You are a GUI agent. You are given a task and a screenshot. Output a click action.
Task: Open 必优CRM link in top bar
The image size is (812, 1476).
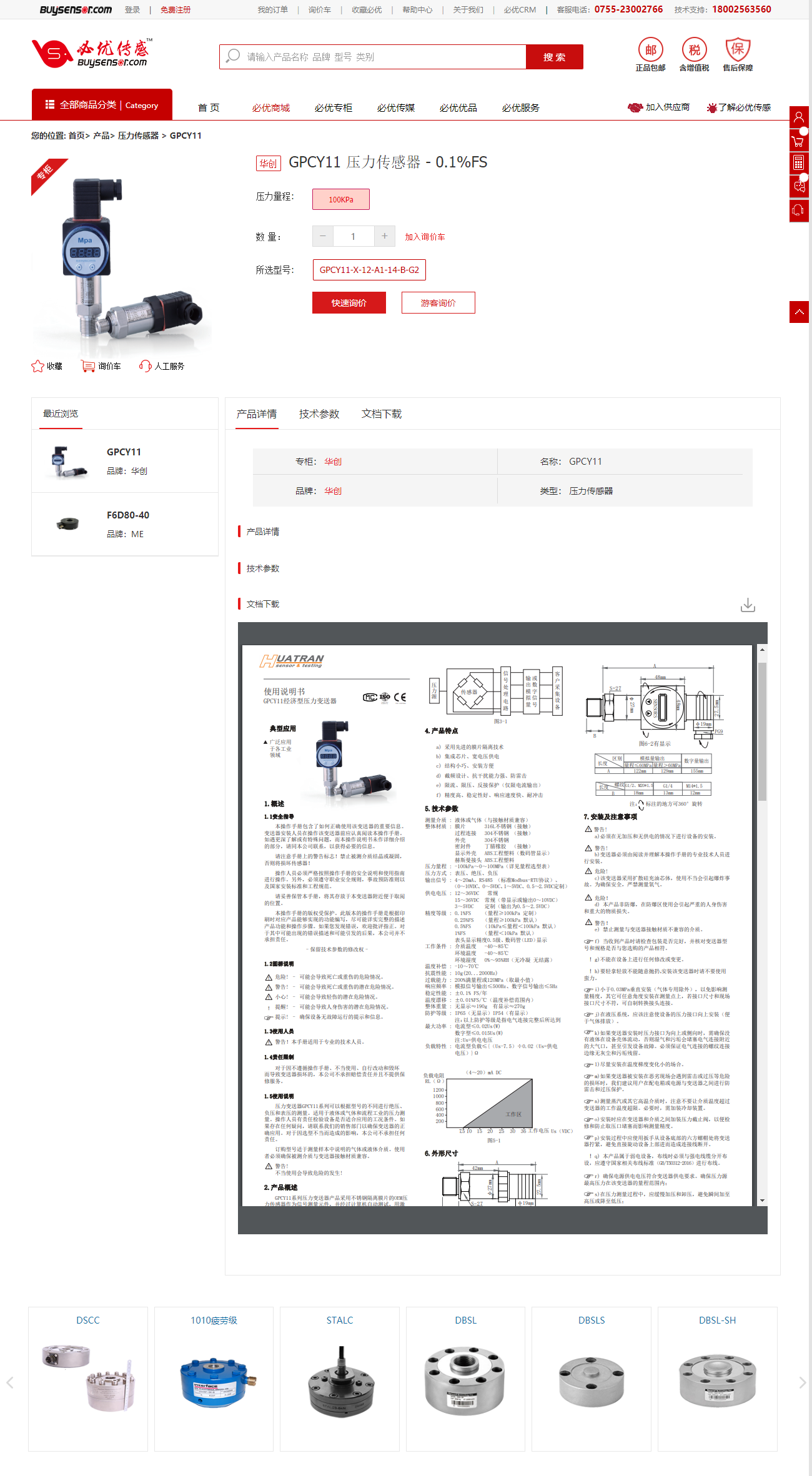click(520, 10)
